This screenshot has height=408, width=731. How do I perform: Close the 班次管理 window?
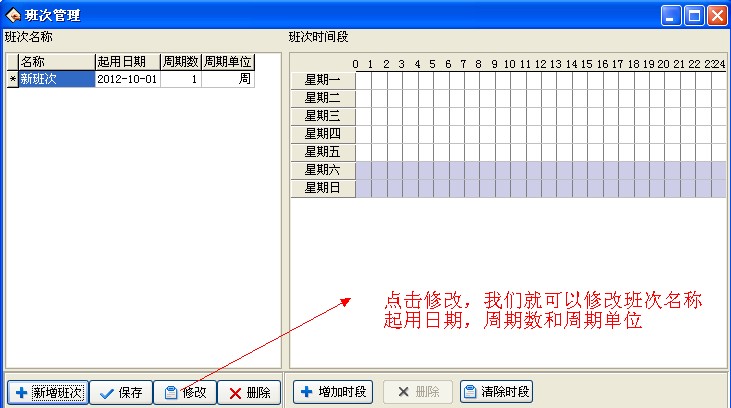point(717,16)
